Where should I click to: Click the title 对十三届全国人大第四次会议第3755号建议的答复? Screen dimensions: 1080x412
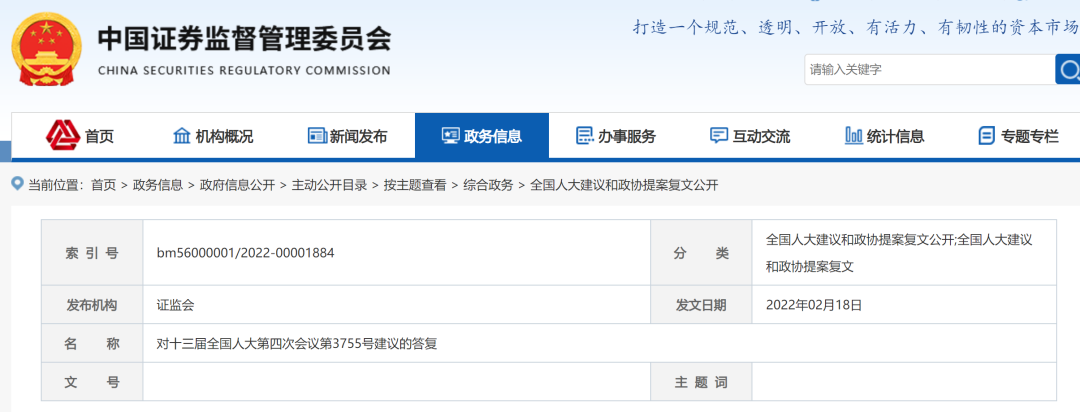(297, 343)
